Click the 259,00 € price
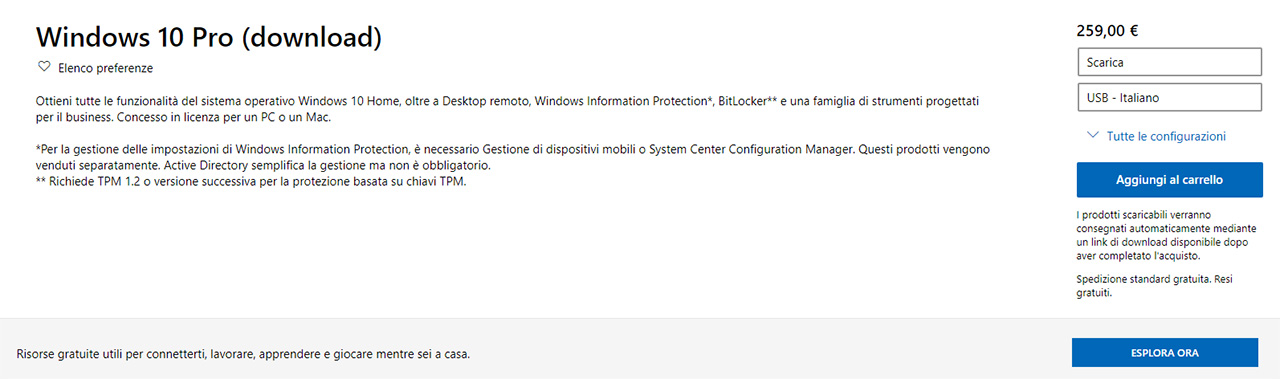The height and width of the screenshot is (379, 1280). 1107,30
